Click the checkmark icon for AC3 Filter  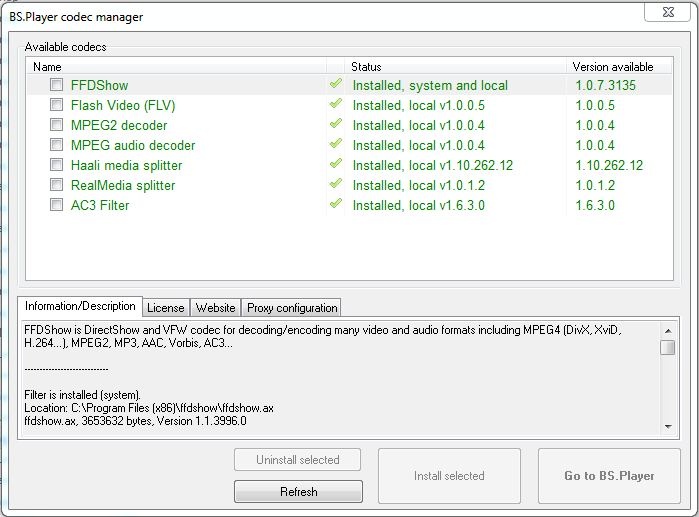tap(336, 204)
